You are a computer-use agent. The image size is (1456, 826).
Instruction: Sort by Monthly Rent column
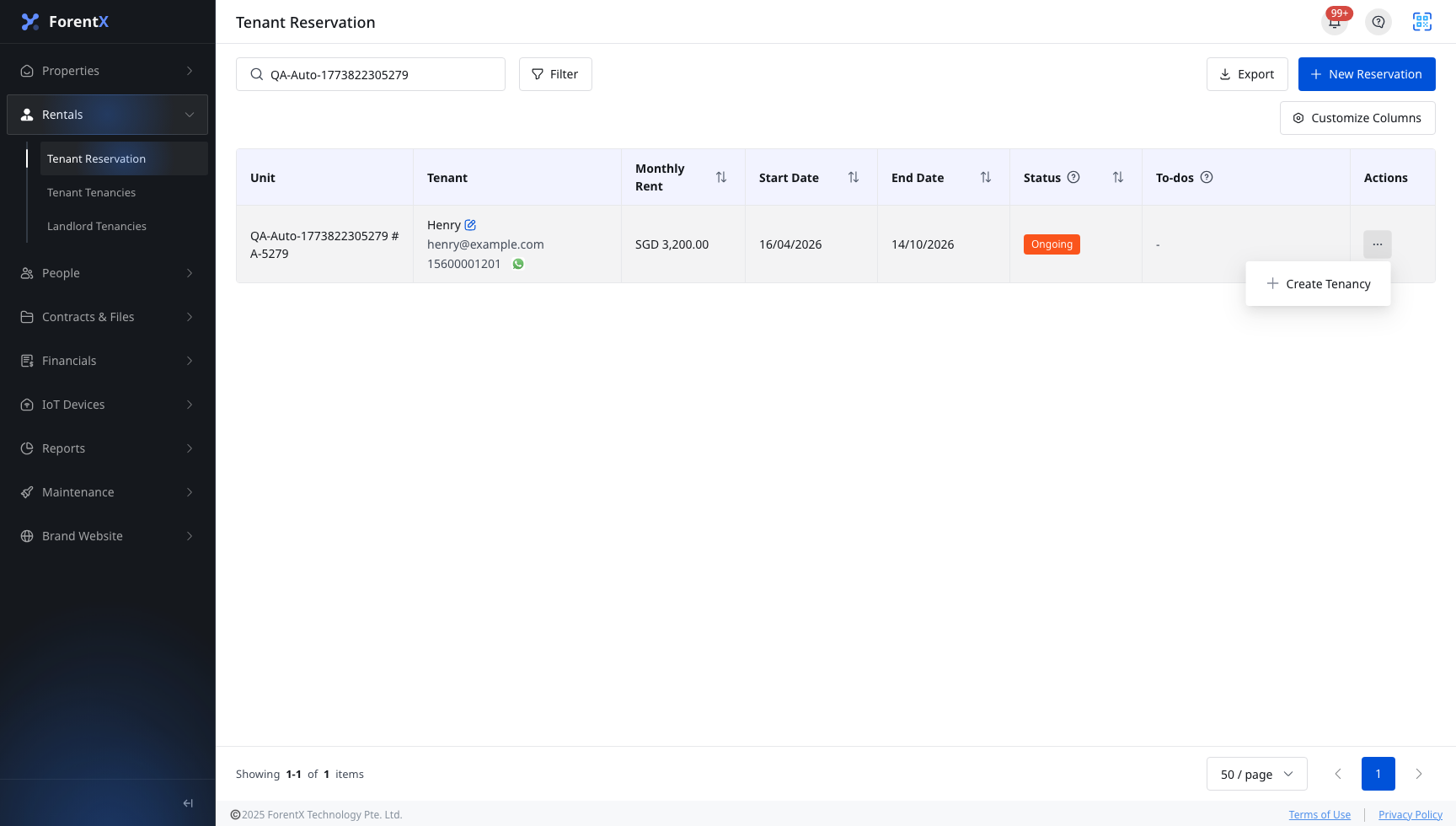pyautogui.click(x=721, y=177)
